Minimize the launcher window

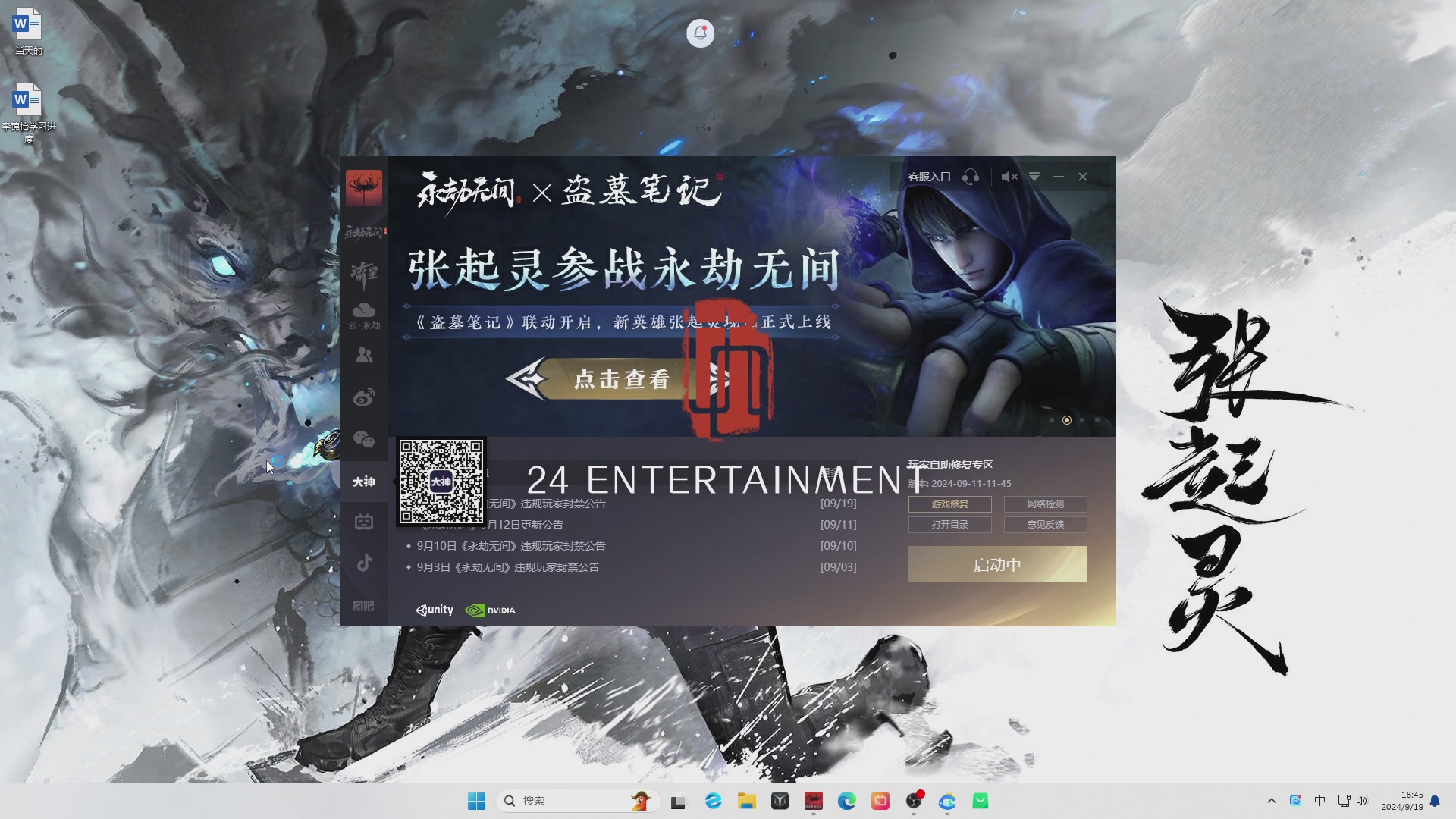(x=1059, y=177)
